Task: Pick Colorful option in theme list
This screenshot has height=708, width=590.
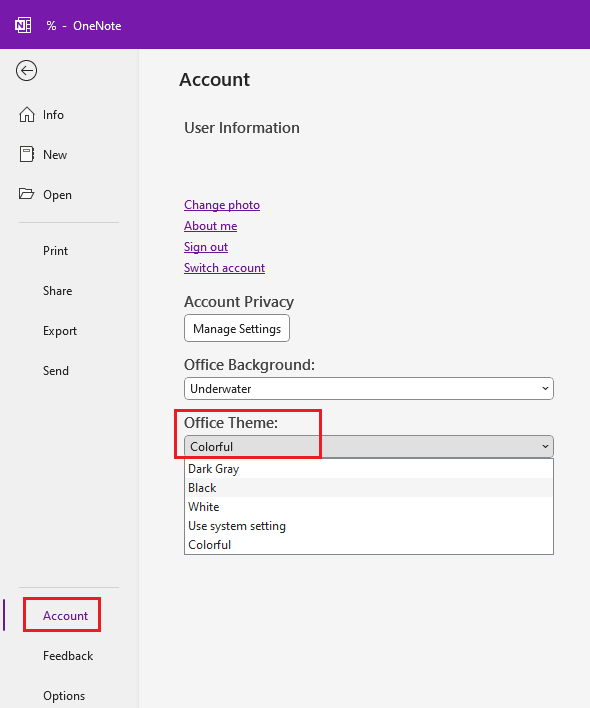Action: [x=369, y=545]
